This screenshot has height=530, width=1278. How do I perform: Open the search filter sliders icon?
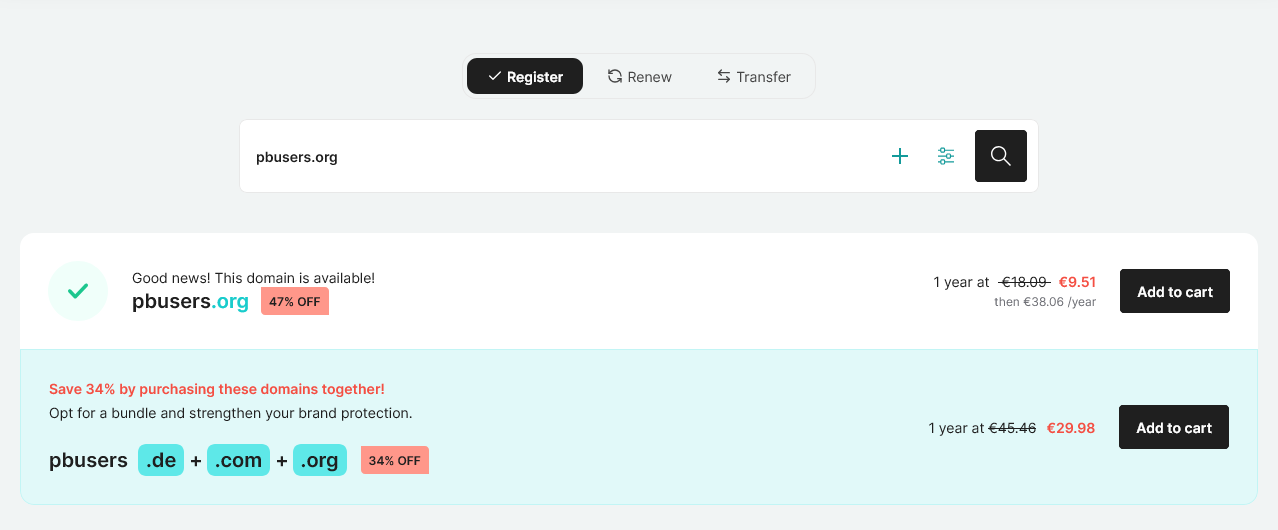(x=946, y=156)
